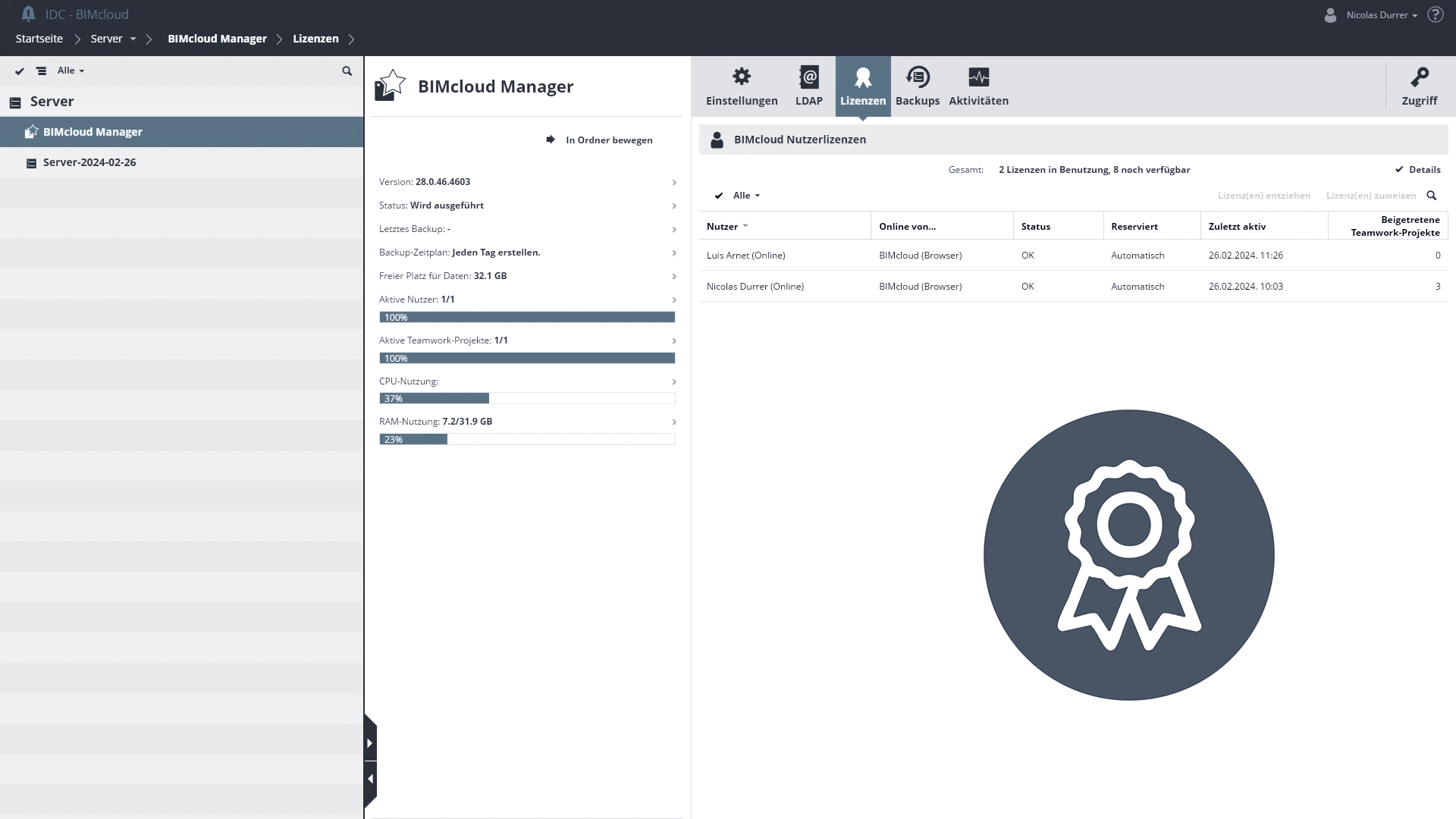Click the search icon in server list
This screenshot has width=1456, height=819.
[347, 71]
